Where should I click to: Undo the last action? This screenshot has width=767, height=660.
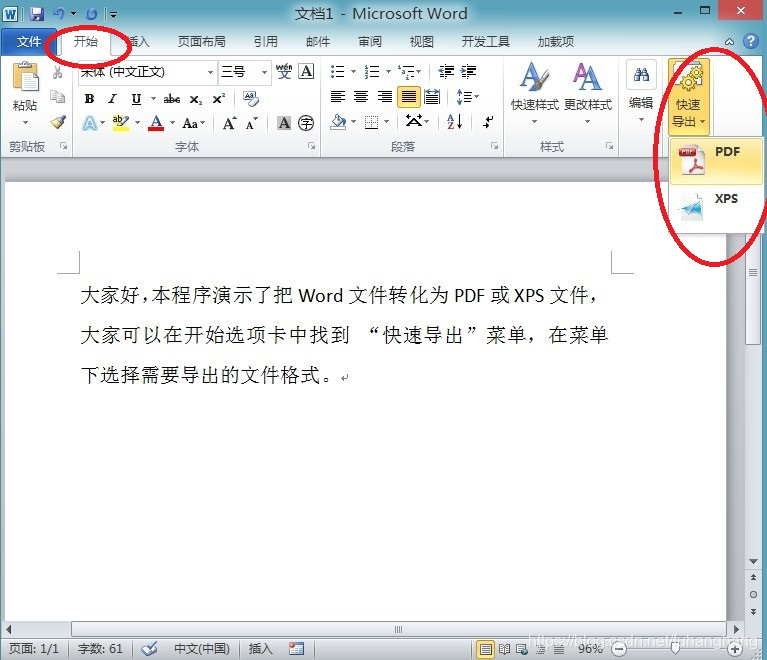(x=59, y=14)
